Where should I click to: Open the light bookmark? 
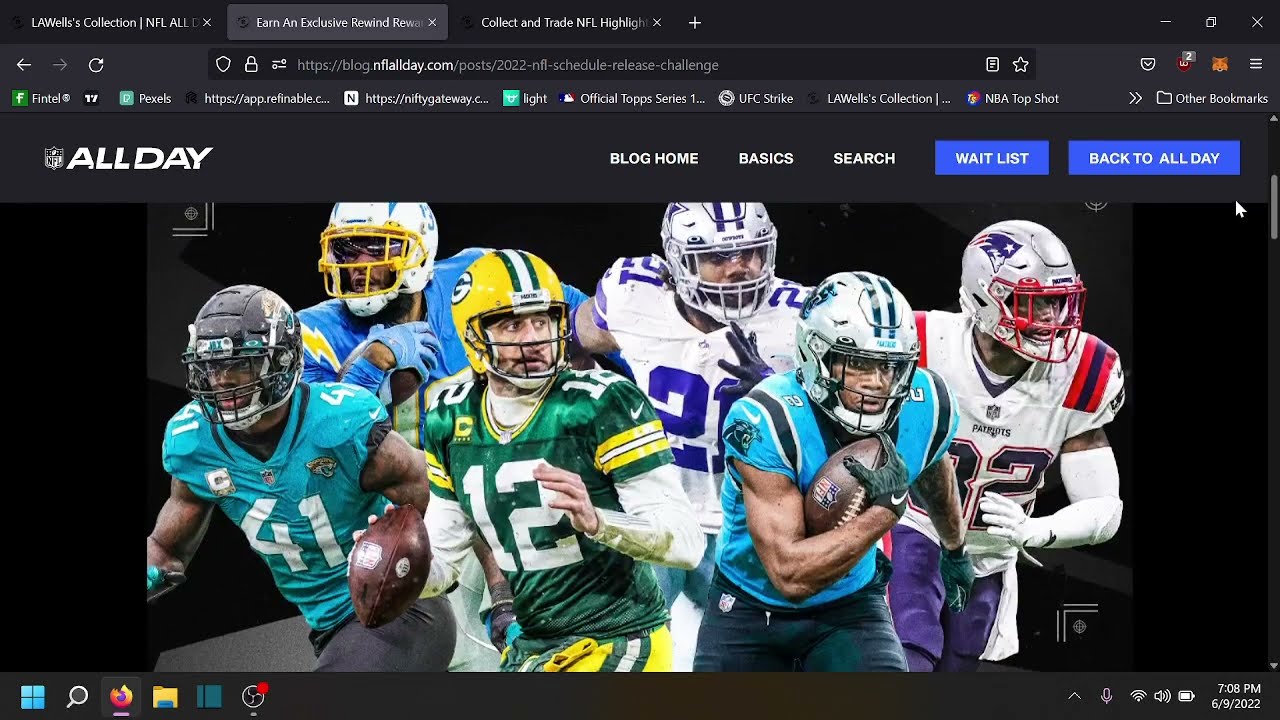[x=525, y=98]
